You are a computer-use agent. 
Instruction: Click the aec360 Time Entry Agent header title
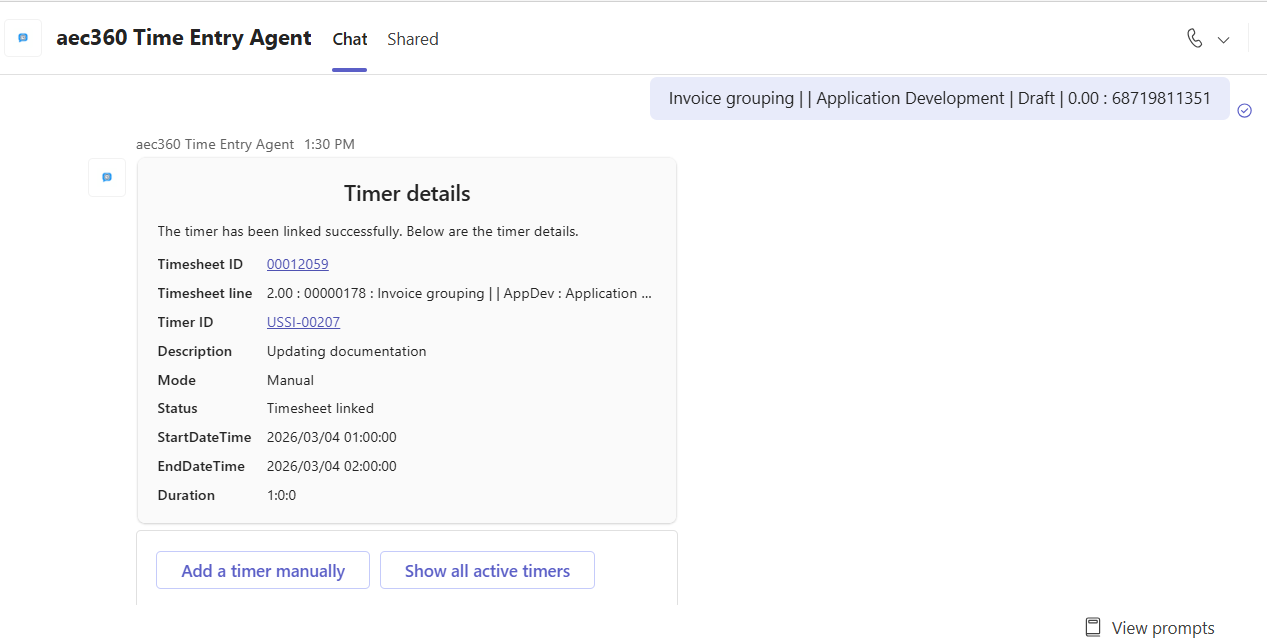184,39
